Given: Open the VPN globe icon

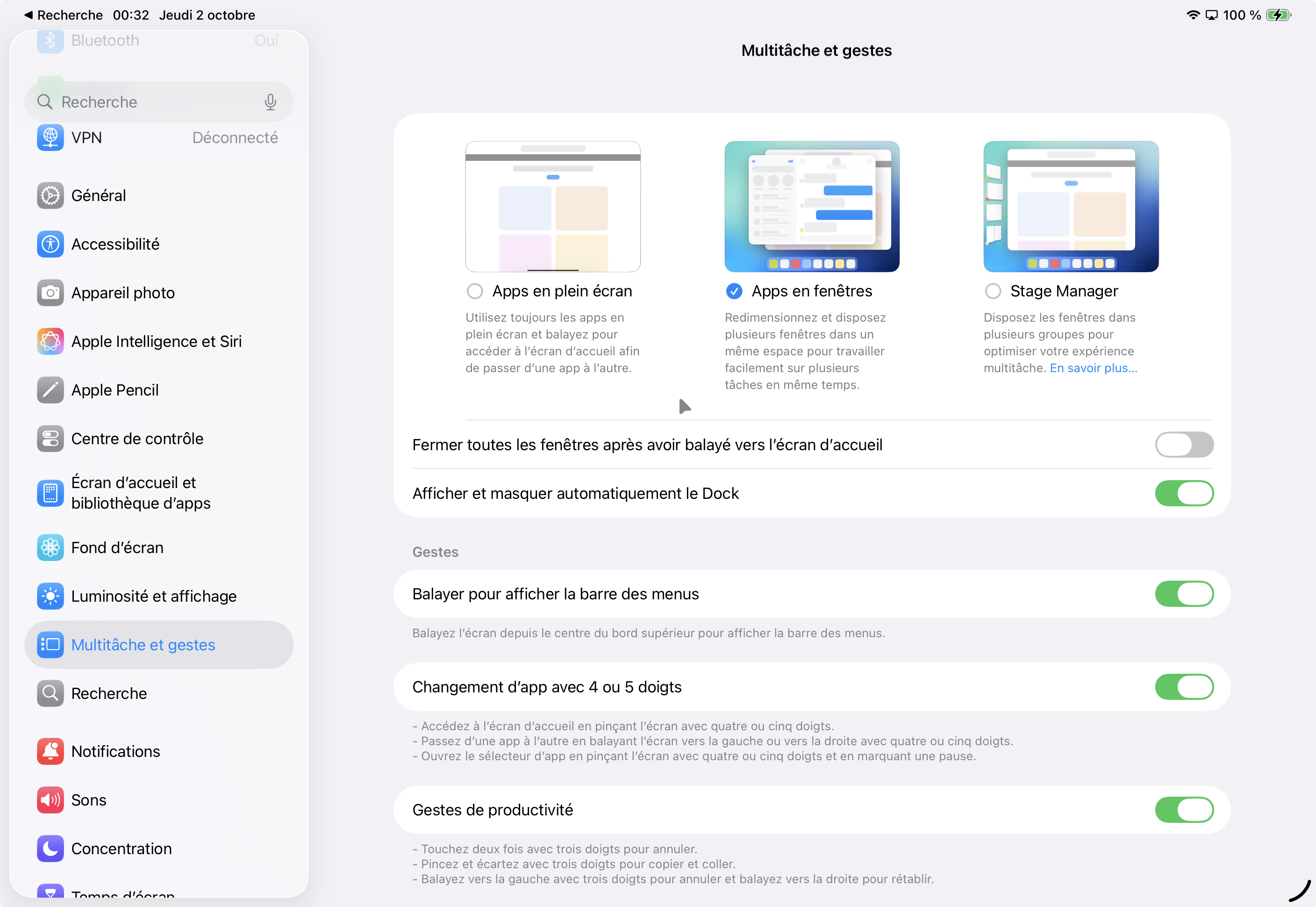Looking at the screenshot, I should (x=50, y=137).
